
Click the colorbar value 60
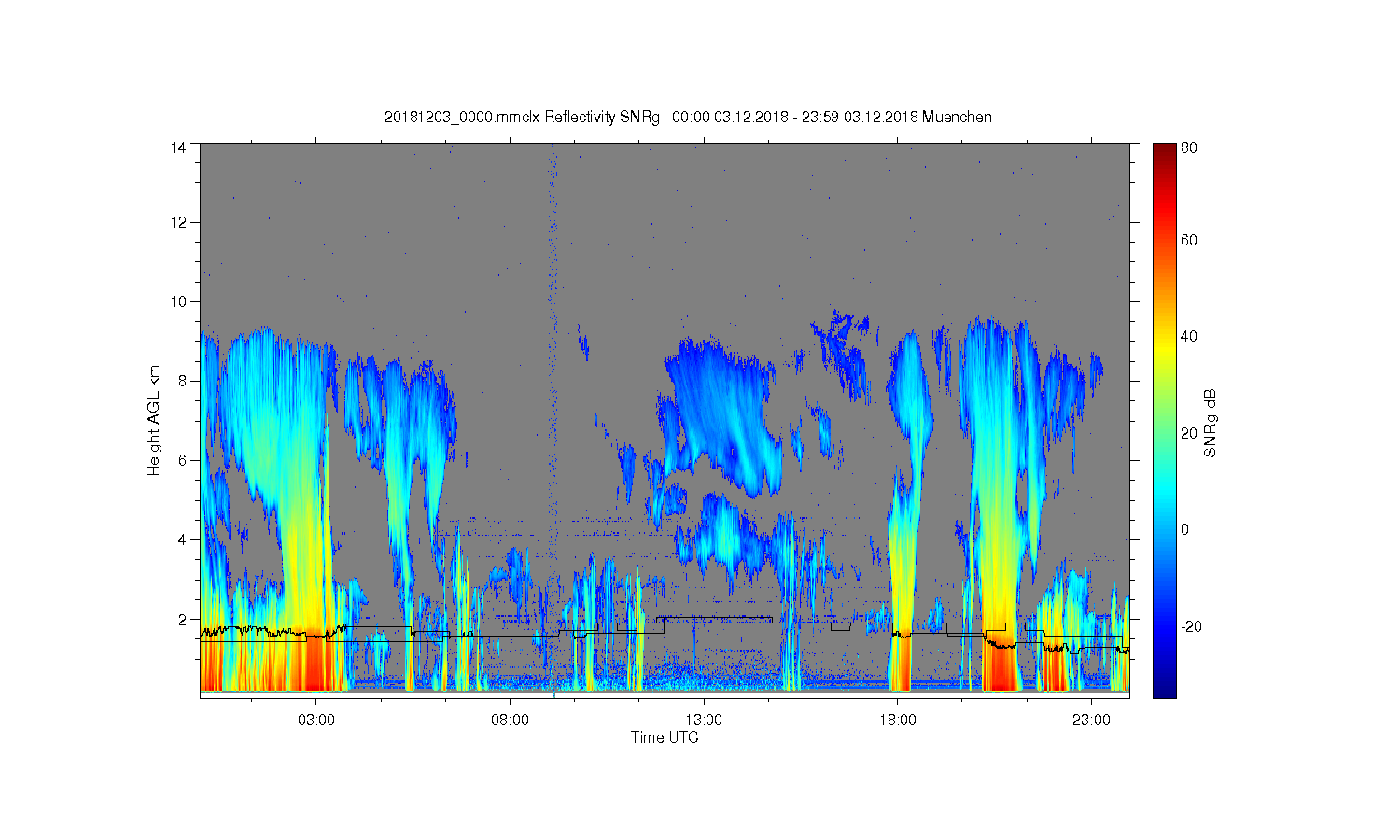click(x=1189, y=241)
